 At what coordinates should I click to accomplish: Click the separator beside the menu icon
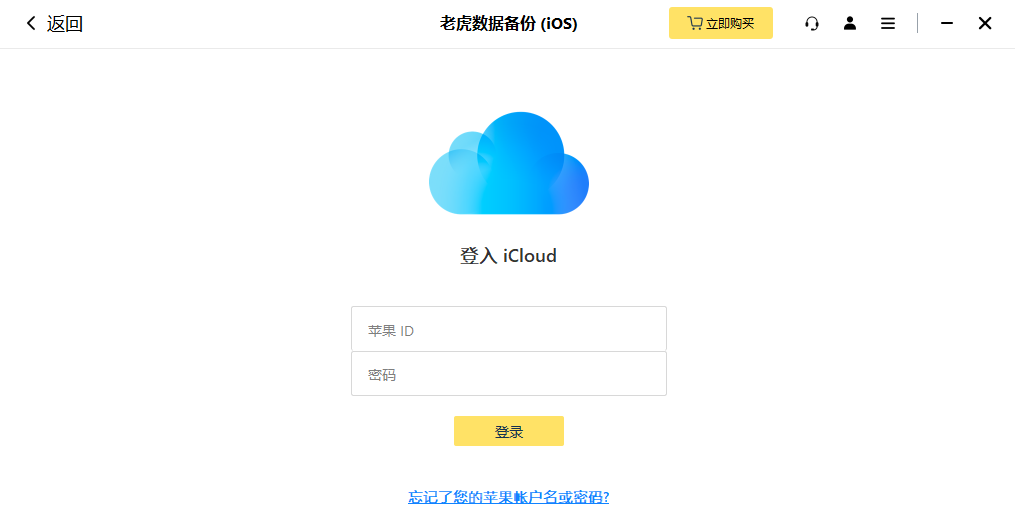[917, 23]
